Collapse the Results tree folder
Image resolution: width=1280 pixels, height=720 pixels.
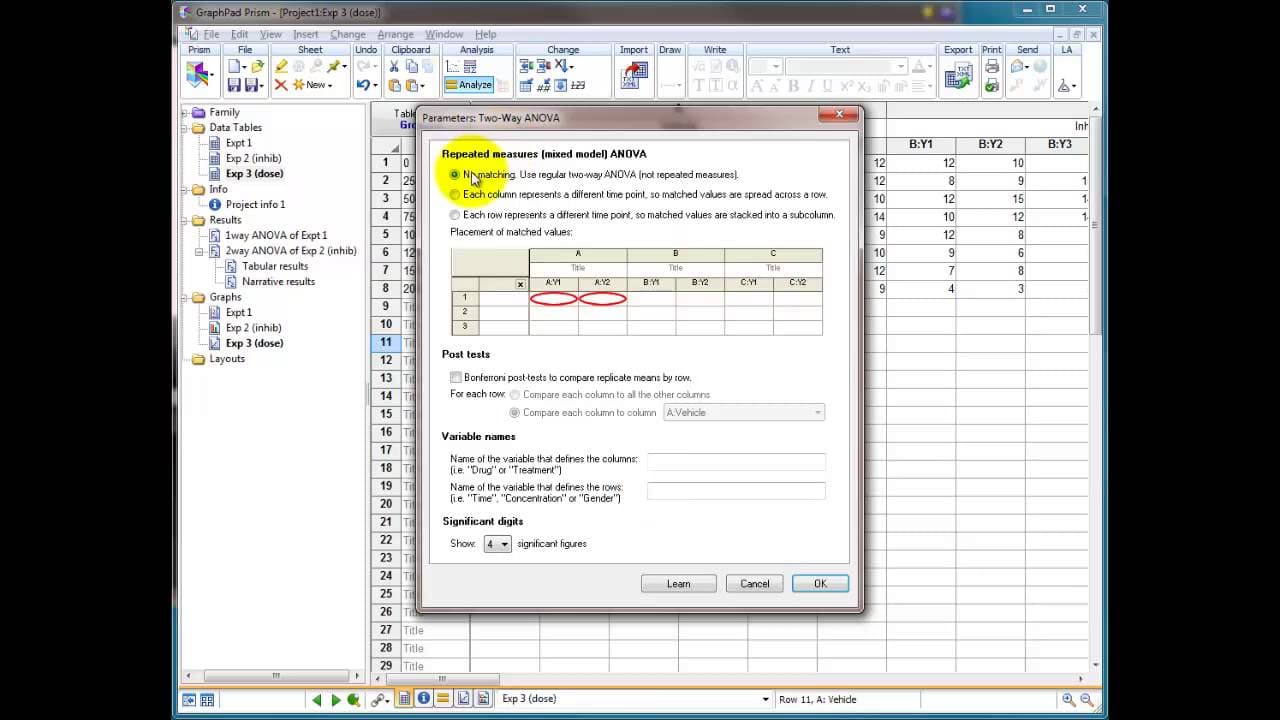pyautogui.click(x=185, y=220)
